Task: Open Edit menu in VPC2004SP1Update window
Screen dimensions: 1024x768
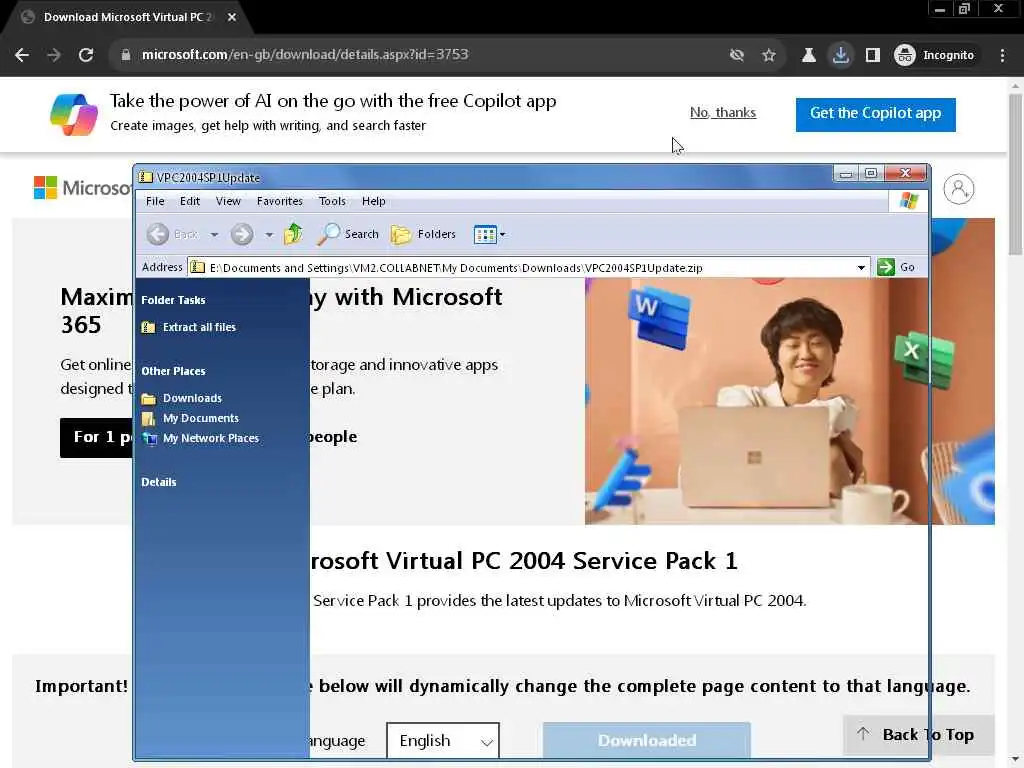Action: click(x=189, y=201)
